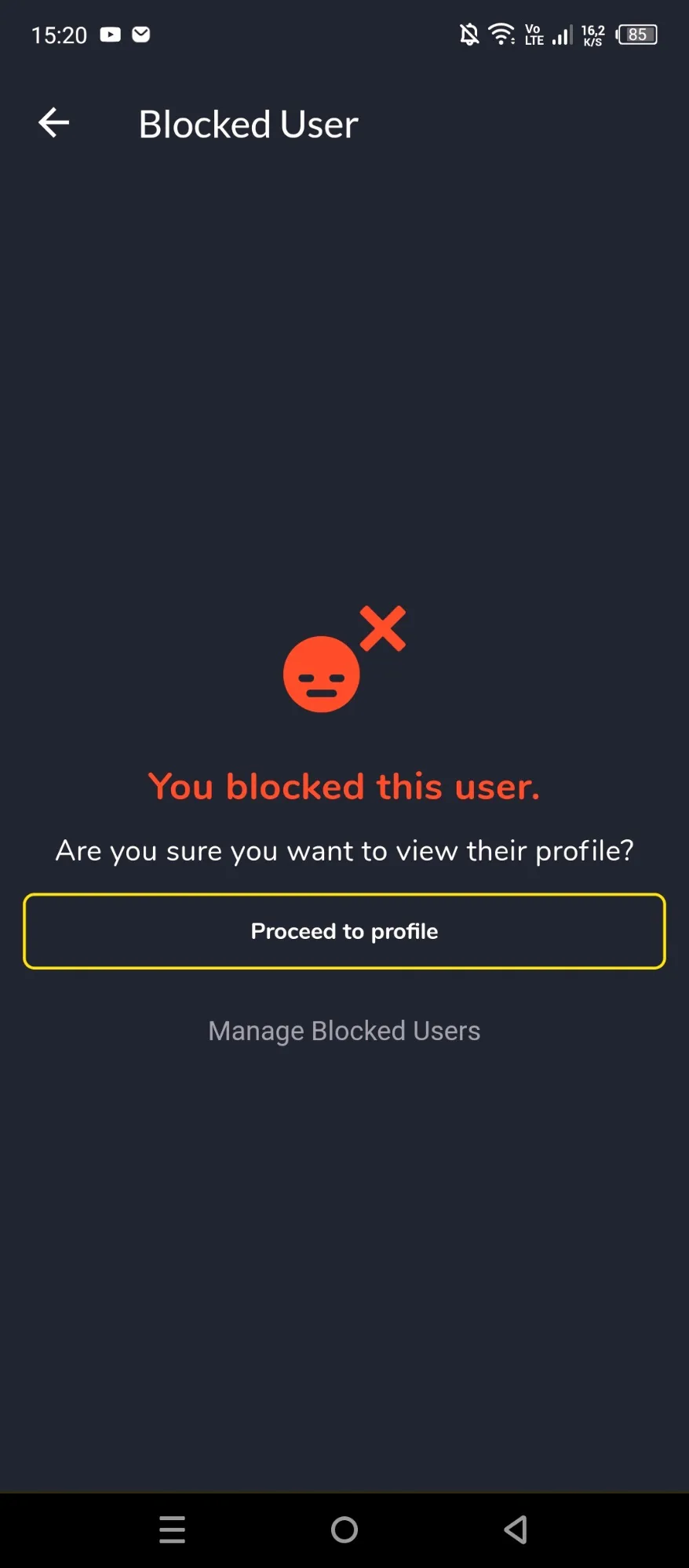
Task: Tap the Android back triangle button
Action: (x=516, y=1530)
